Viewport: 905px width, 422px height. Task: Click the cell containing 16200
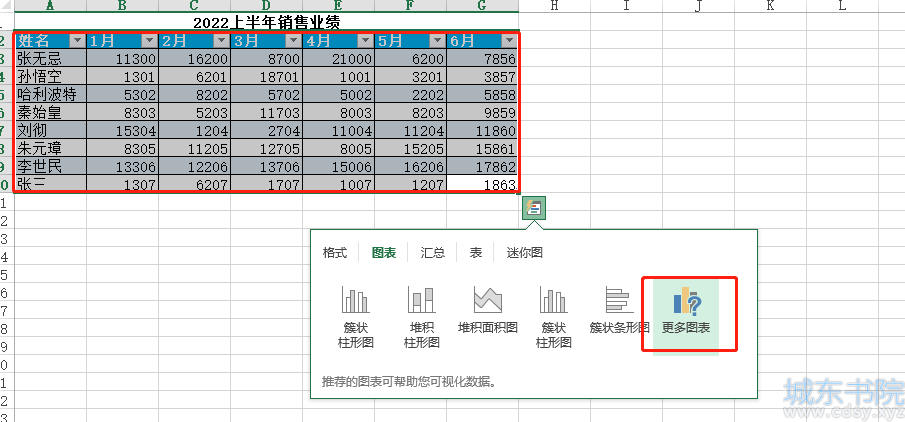click(x=195, y=58)
